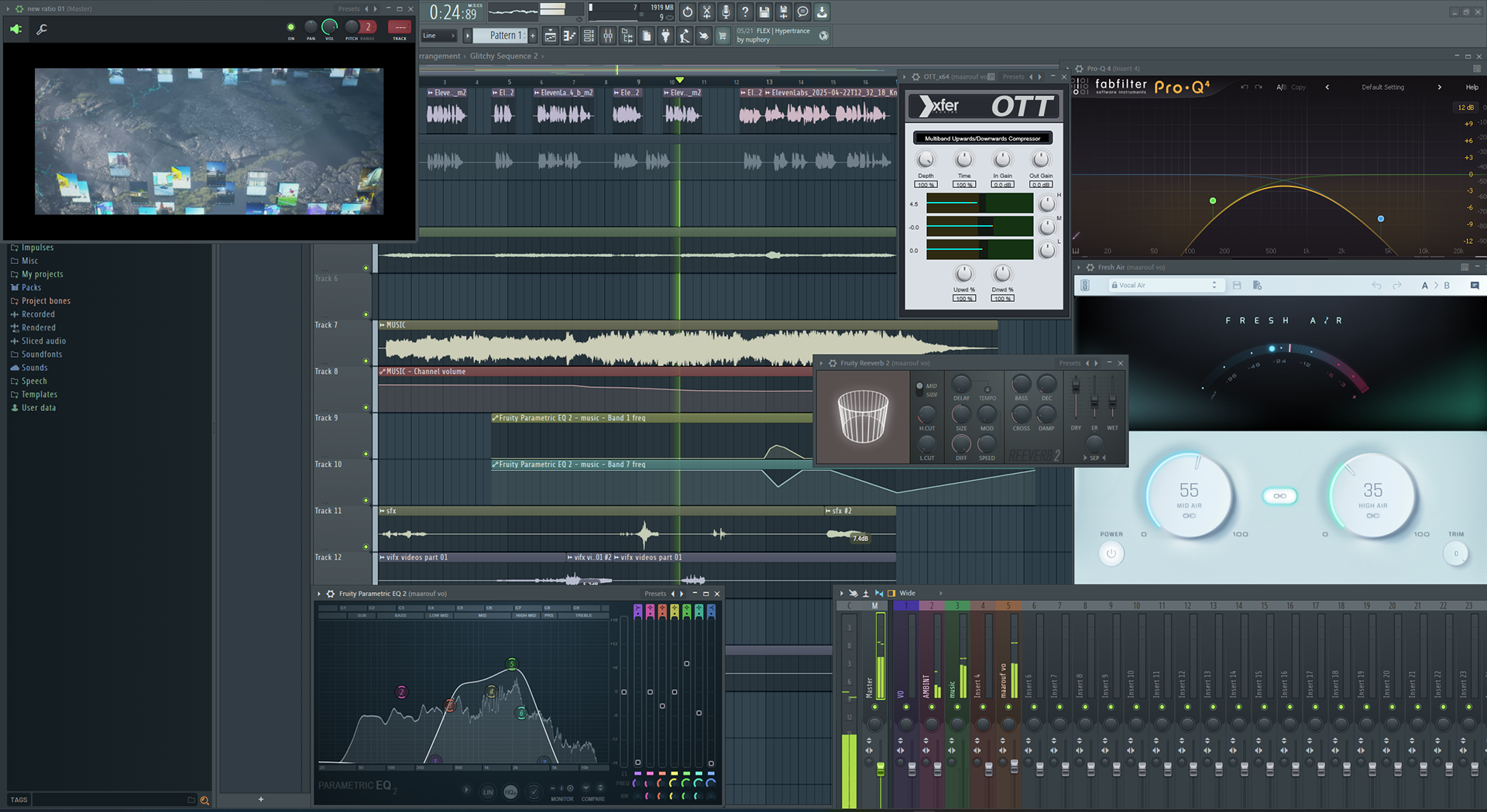The height and width of the screenshot is (812, 1487).
Task: Open the plugin picker plug icon
Action: pyautogui.click(x=665, y=36)
